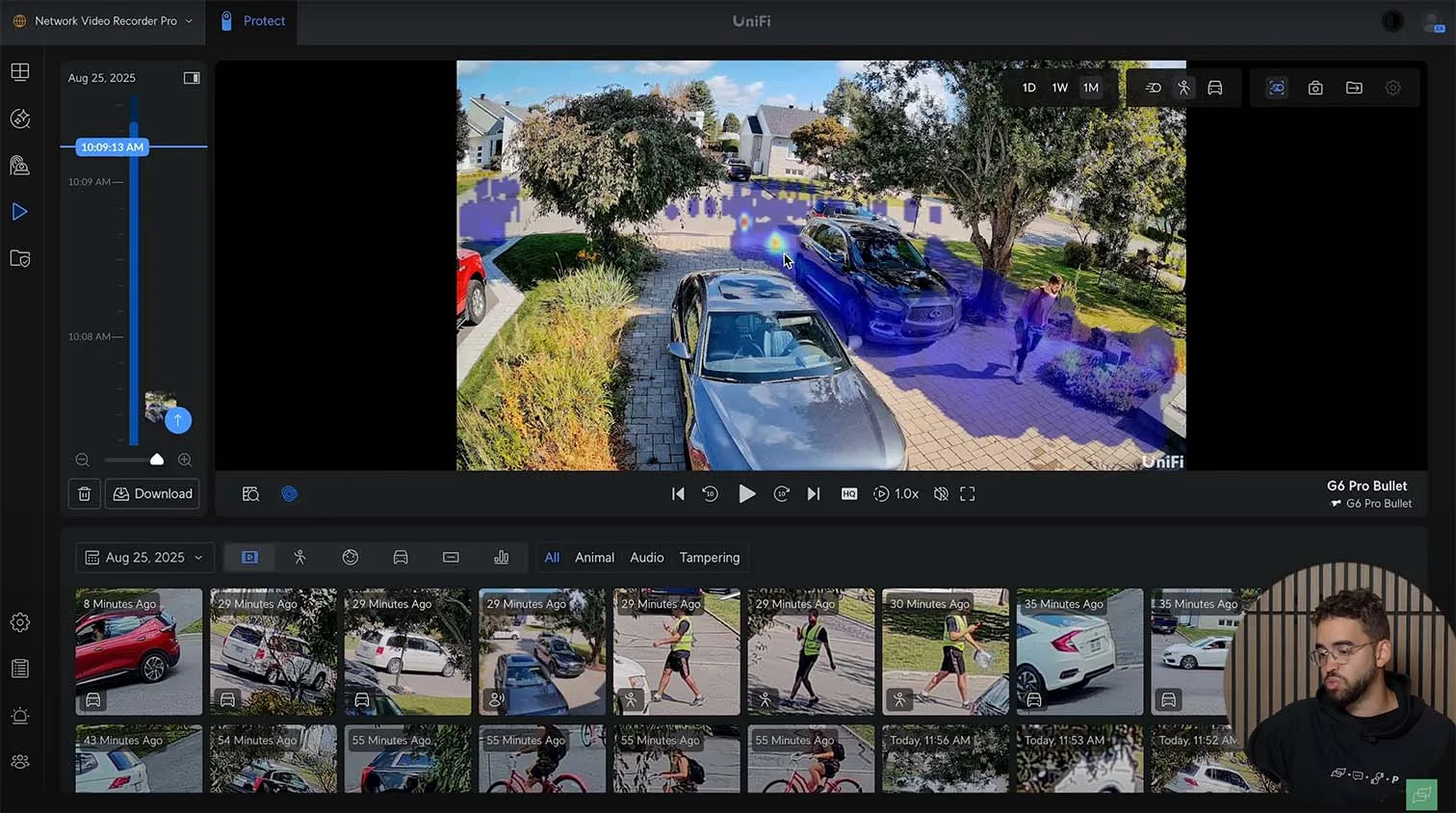The height and width of the screenshot is (813, 1456).
Task: Click the G6 Pro Bullet camera name
Action: tap(1366, 486)
